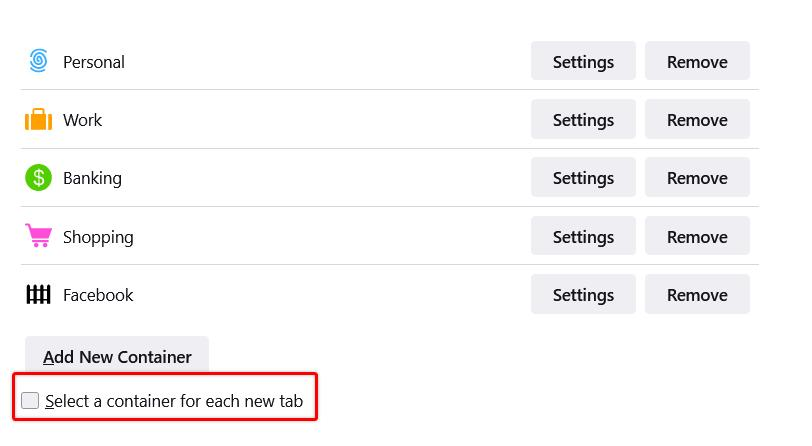Click the pink Shopping cart icon

point(38,236)
